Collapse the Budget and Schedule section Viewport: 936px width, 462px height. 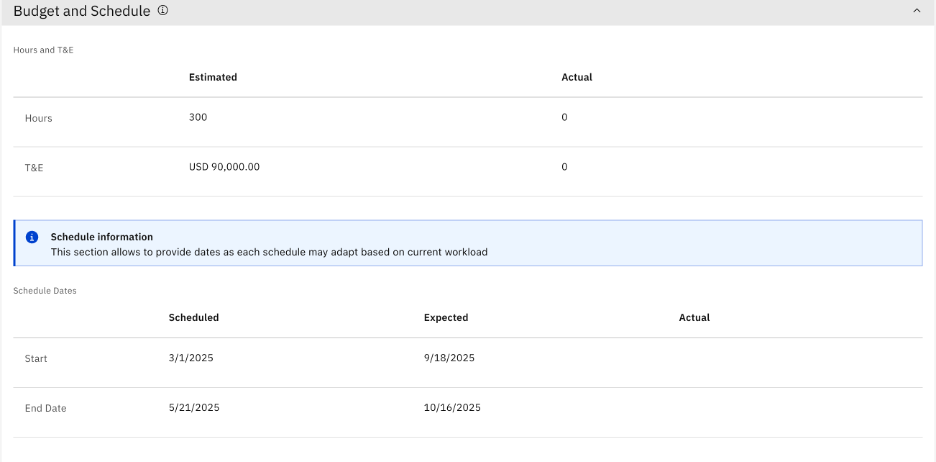[x=916, y=11]
